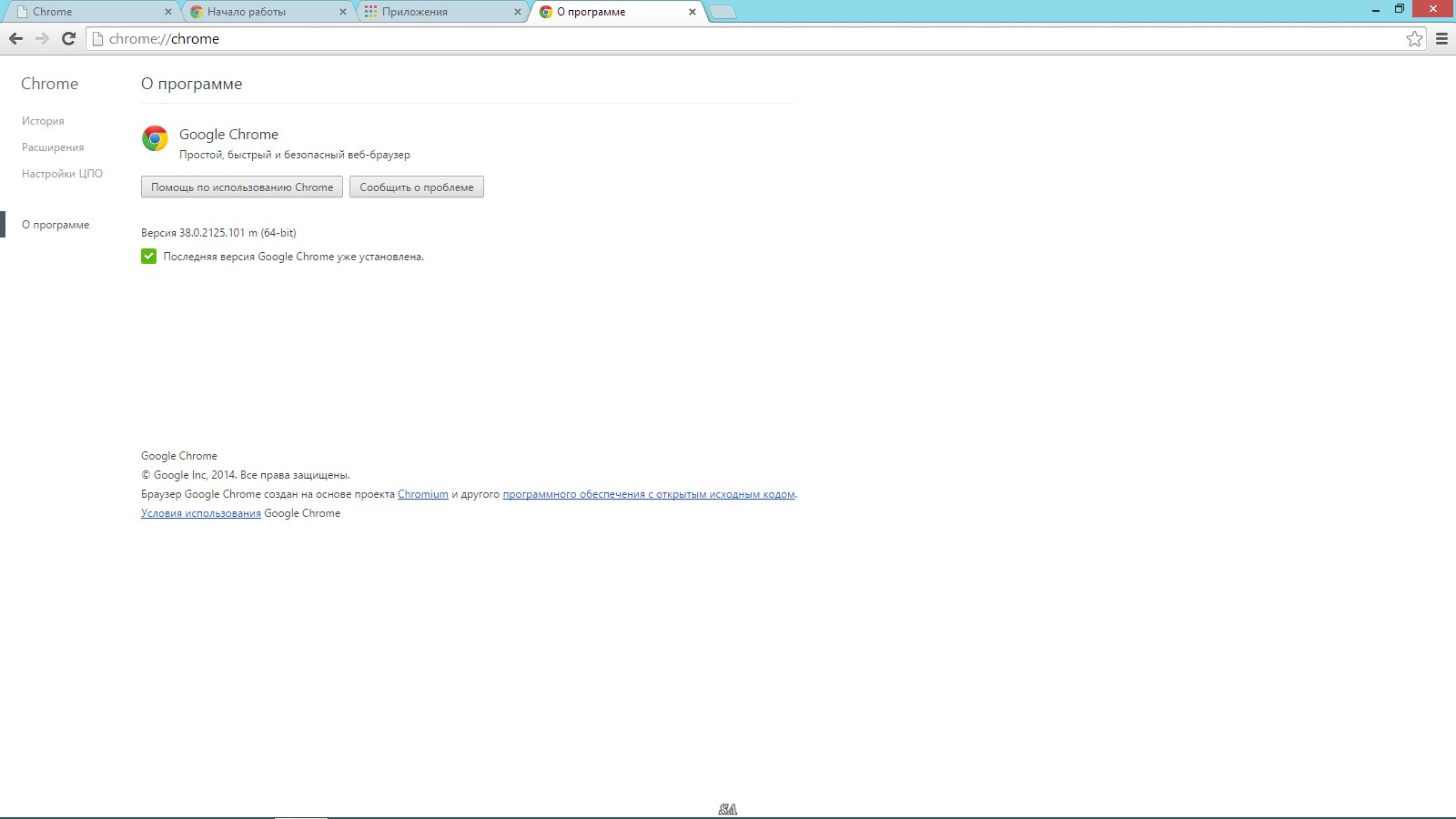The width and height of the screenshot is (1456, 819).
Task: Click the 'О программе' page heading
Action: click(x=192, y=84)
